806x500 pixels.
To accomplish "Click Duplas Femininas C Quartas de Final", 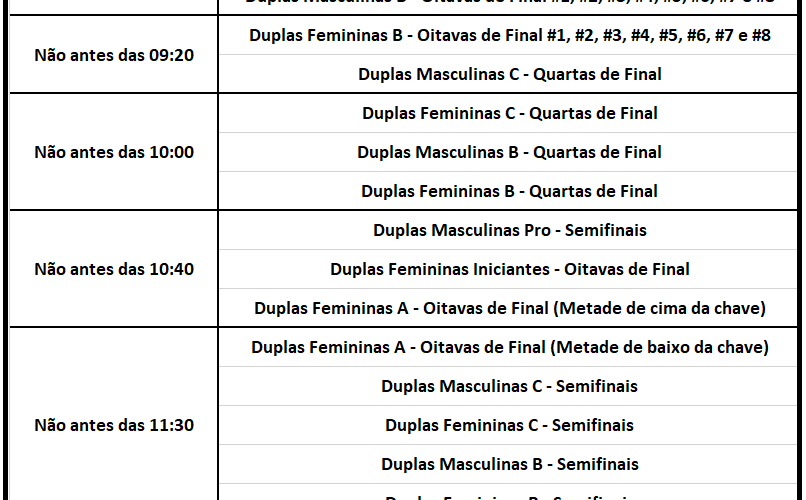I will [x=509, y=113].
